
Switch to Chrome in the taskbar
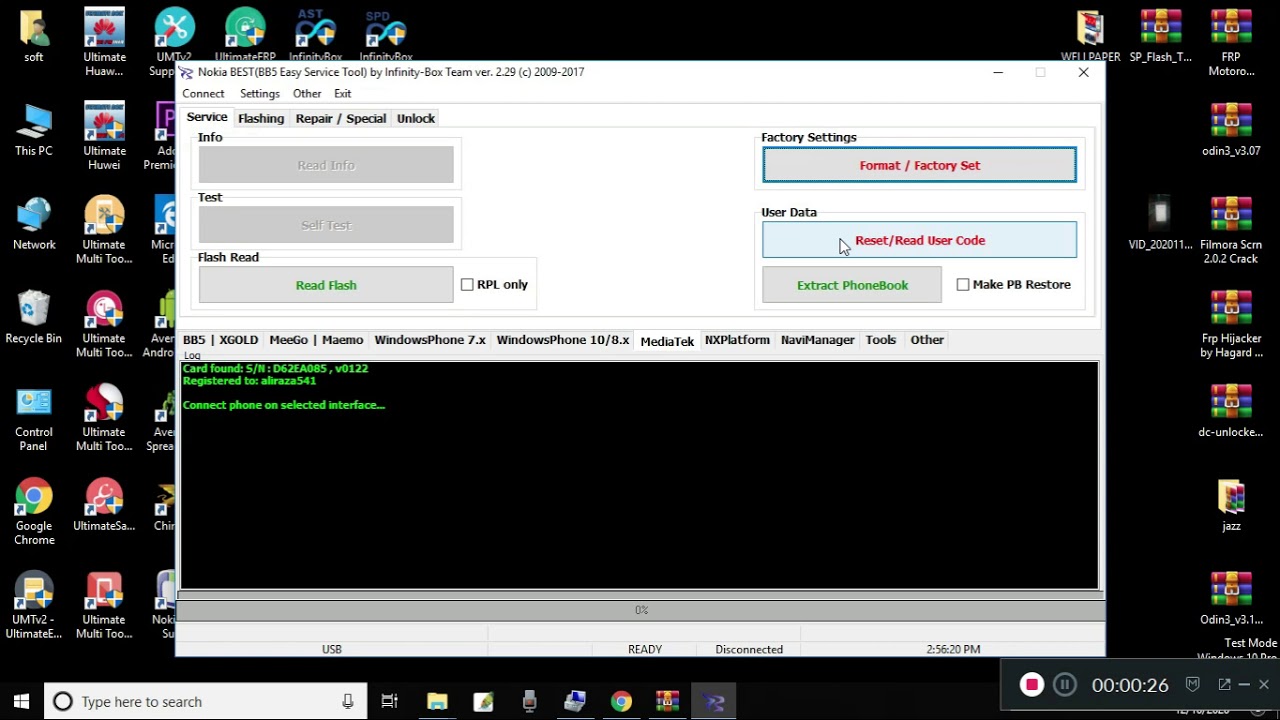click(x=621, y=701)
